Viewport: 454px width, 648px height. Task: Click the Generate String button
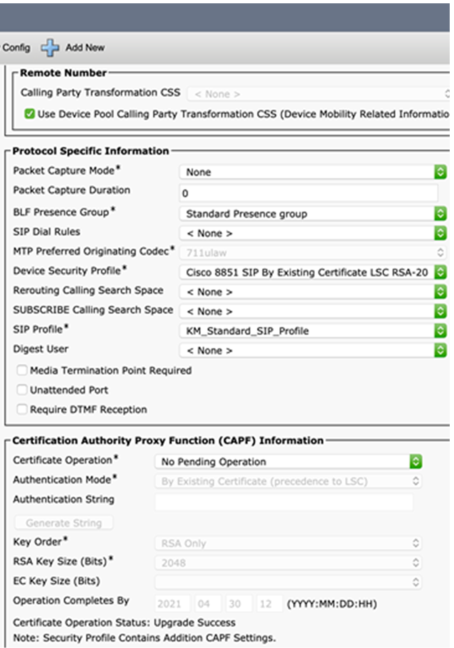[x=64, y=523]
